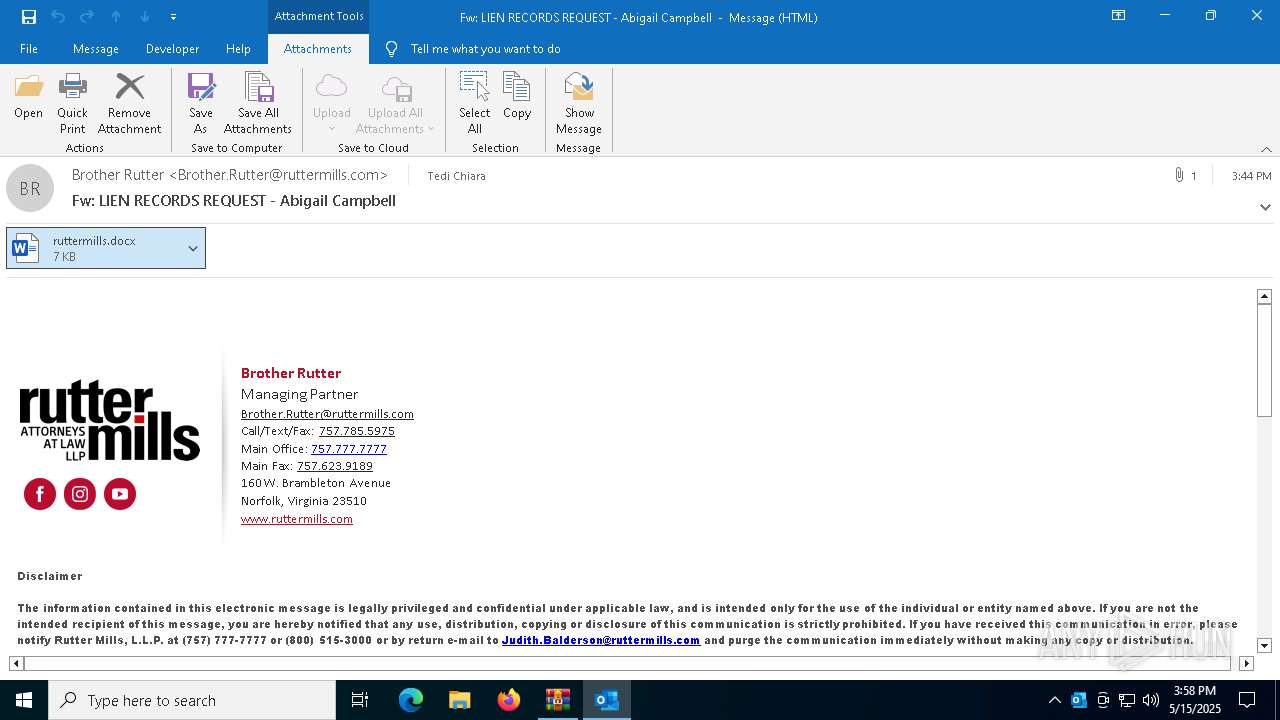Click the Undo arrow in title bar
The width and height of the screenshot is (1280, 720).
(58, 17)
